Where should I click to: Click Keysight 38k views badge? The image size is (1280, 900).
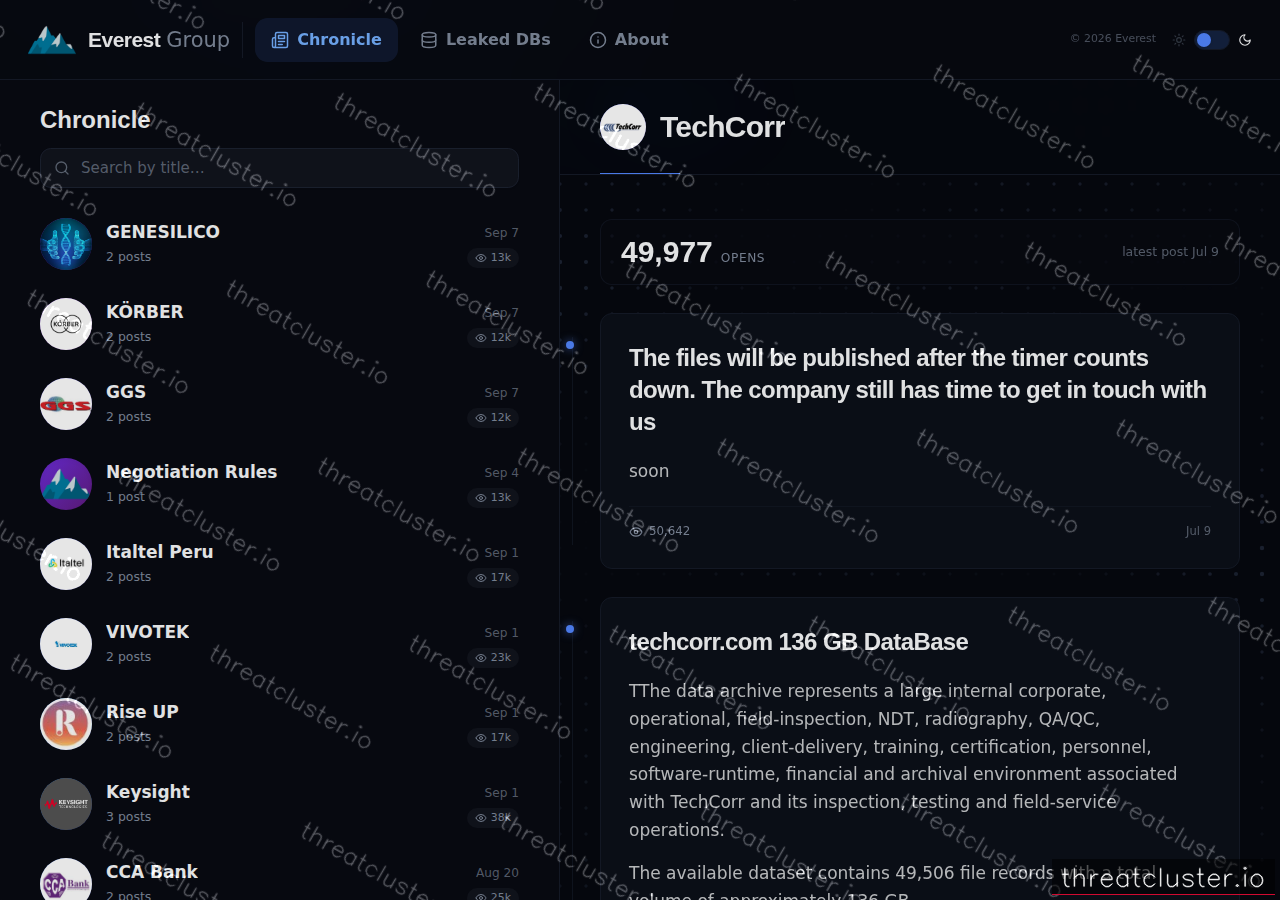(x=493, y=818)
